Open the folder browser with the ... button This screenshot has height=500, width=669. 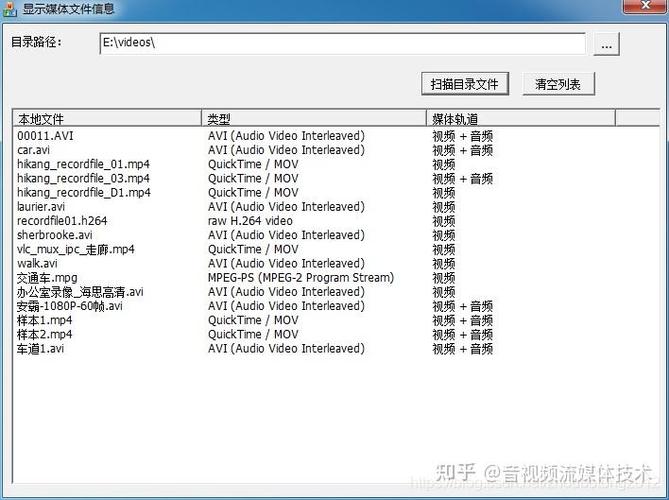coord(606,44)
